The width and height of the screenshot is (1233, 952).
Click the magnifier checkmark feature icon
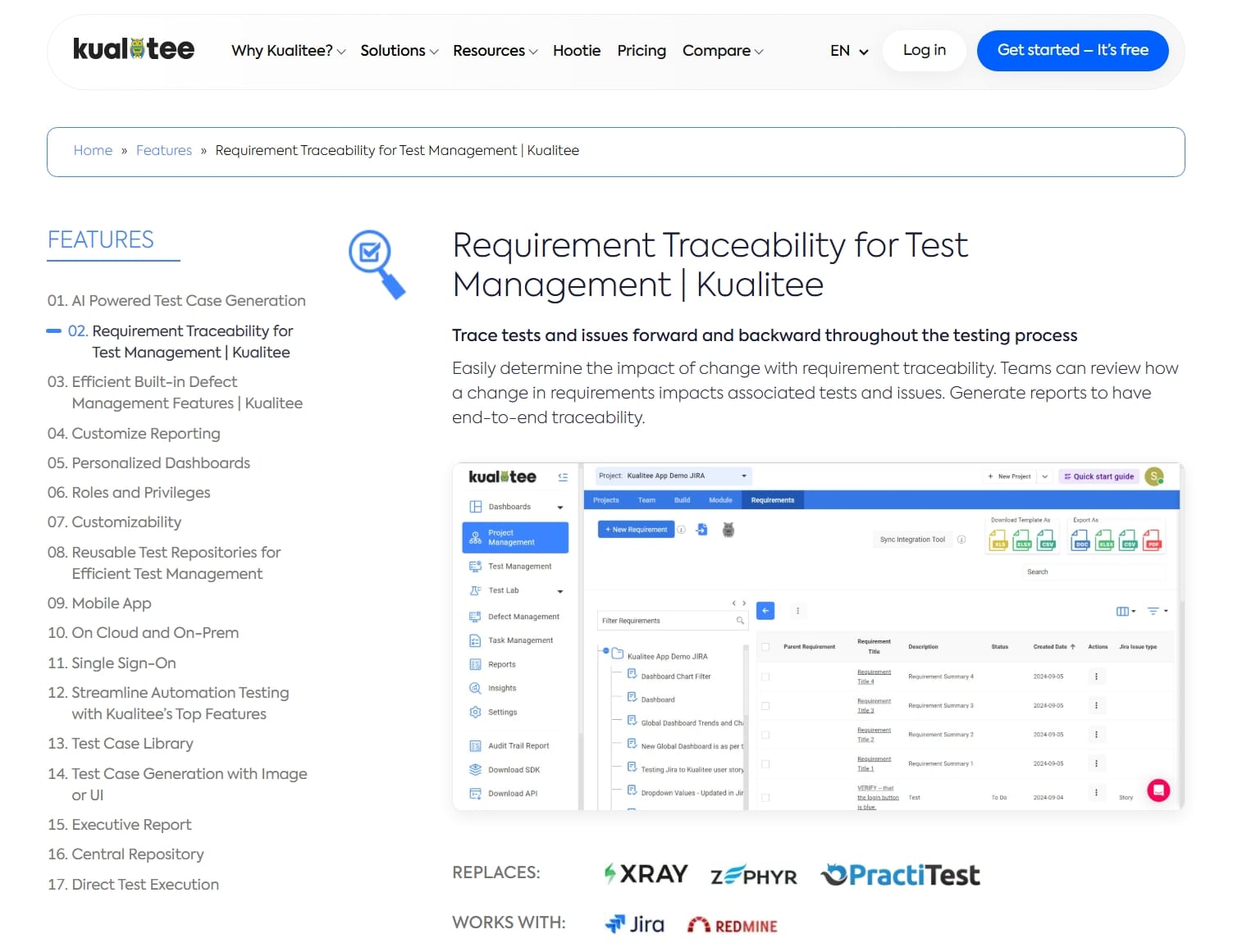[377, 264]
